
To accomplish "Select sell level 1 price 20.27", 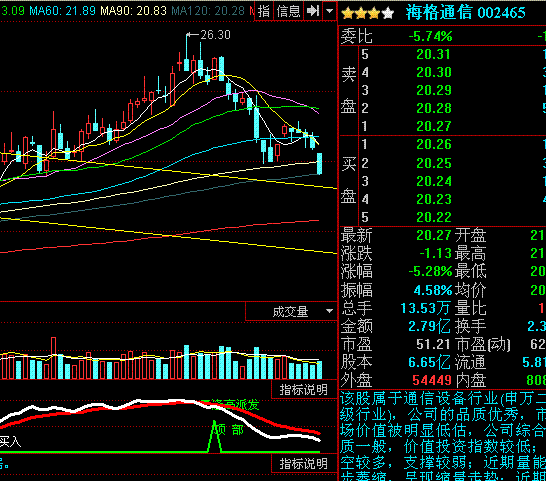I will pyautogui.click(x=434, y=126).
